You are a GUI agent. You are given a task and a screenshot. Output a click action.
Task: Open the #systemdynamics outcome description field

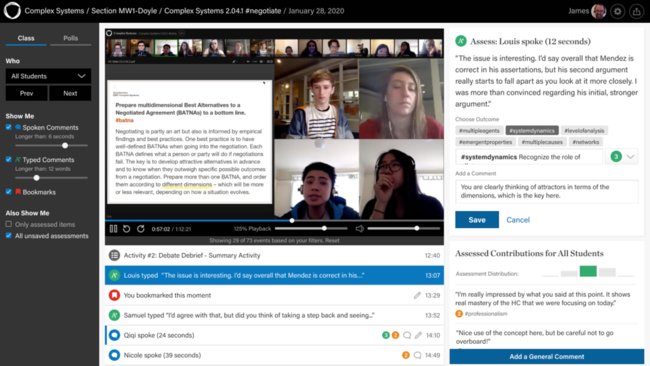[529, 157]
